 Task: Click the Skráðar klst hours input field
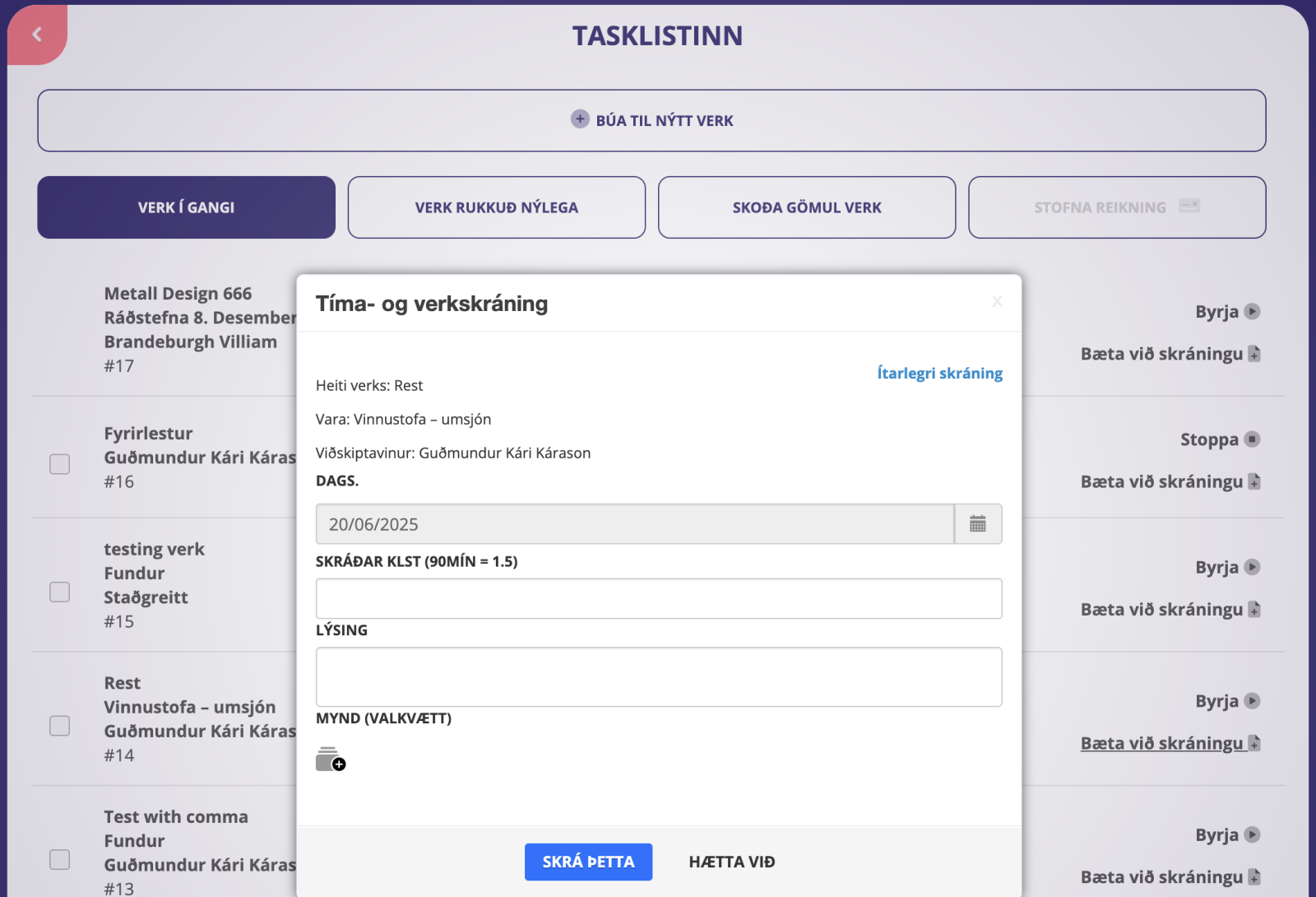[x=658, y=598]
